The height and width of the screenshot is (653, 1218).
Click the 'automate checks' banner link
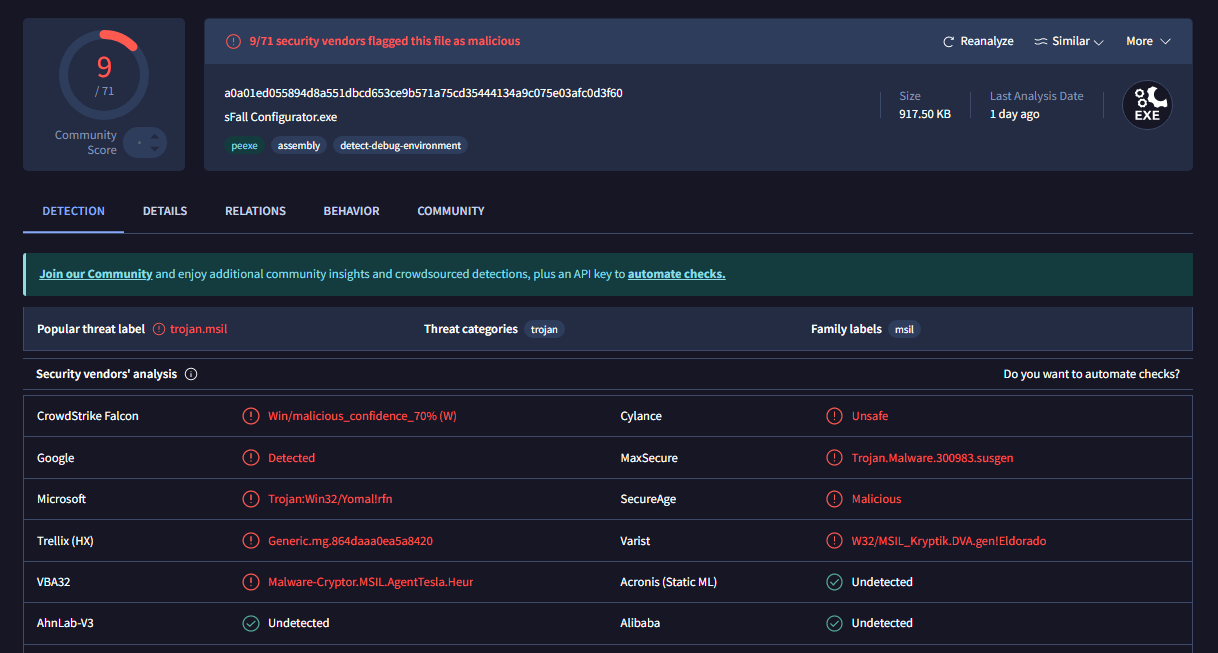[x=676, y=274]
